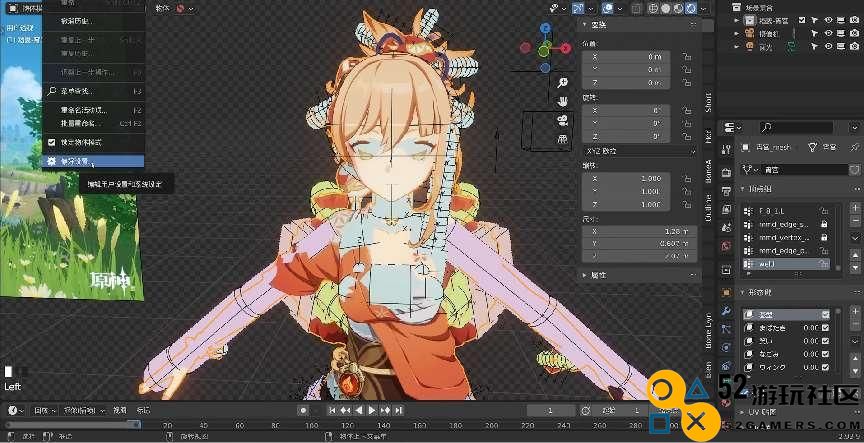This screenshot has height=443, width=864.
Task: Select the F_B_1.L vertex group
Action: [x=786, y=211]
